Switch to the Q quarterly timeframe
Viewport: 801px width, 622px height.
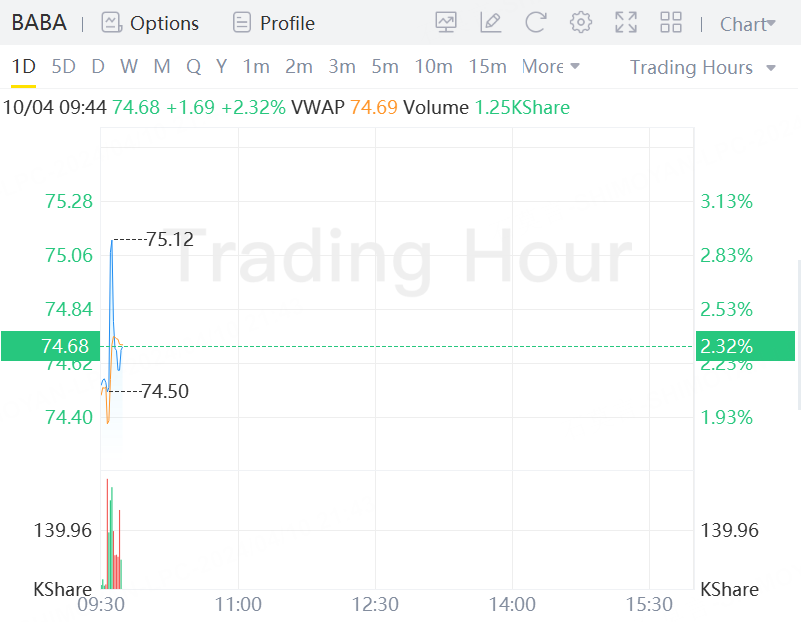click(x=194, y=66)
